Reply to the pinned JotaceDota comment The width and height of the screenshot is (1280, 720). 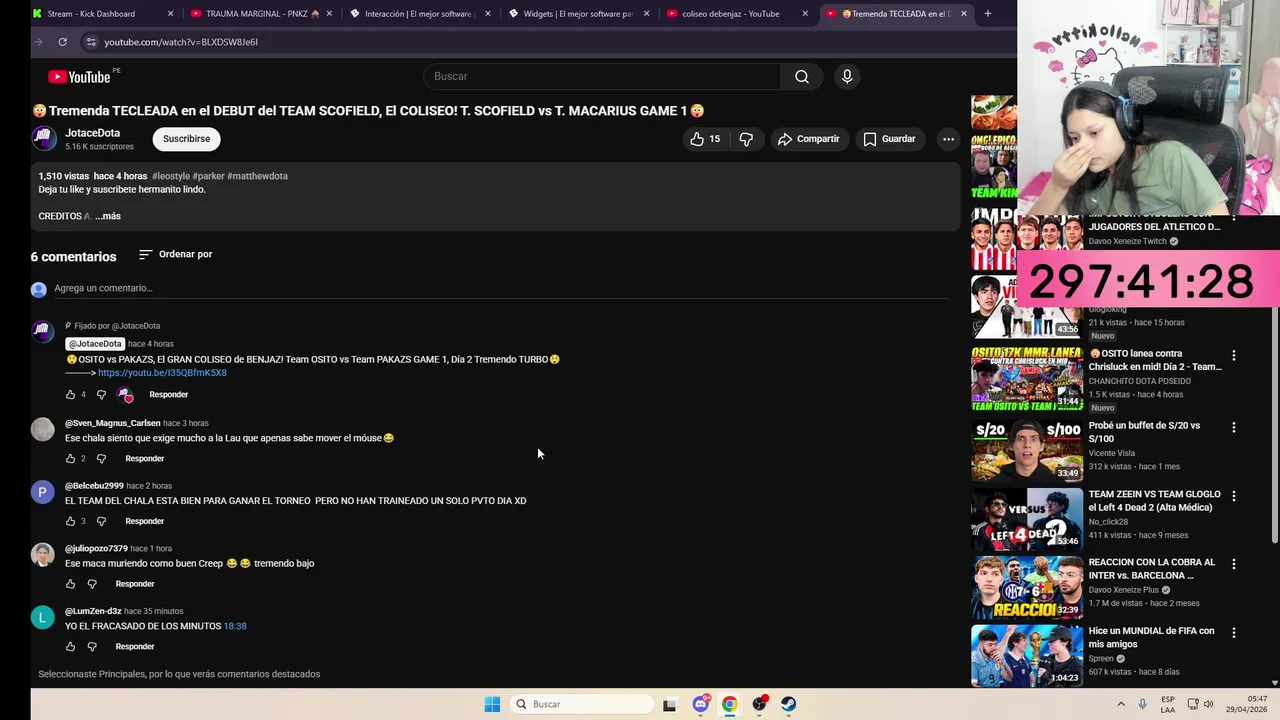tap(169, 395)
